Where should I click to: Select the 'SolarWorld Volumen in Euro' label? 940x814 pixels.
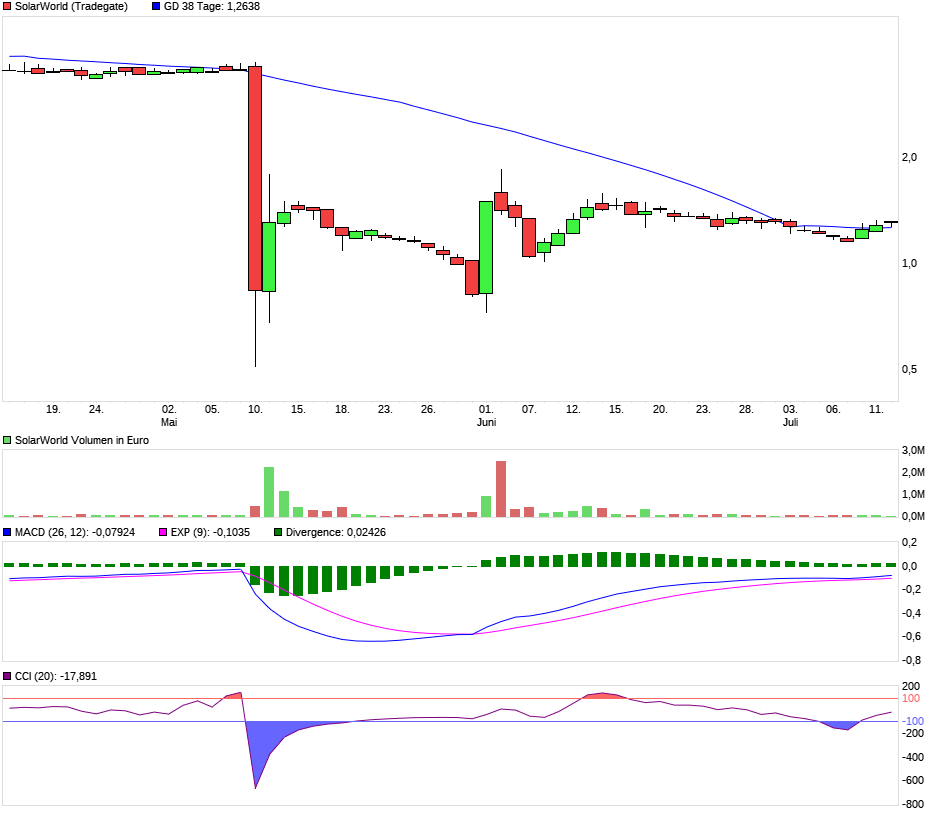tap(82, 440)
